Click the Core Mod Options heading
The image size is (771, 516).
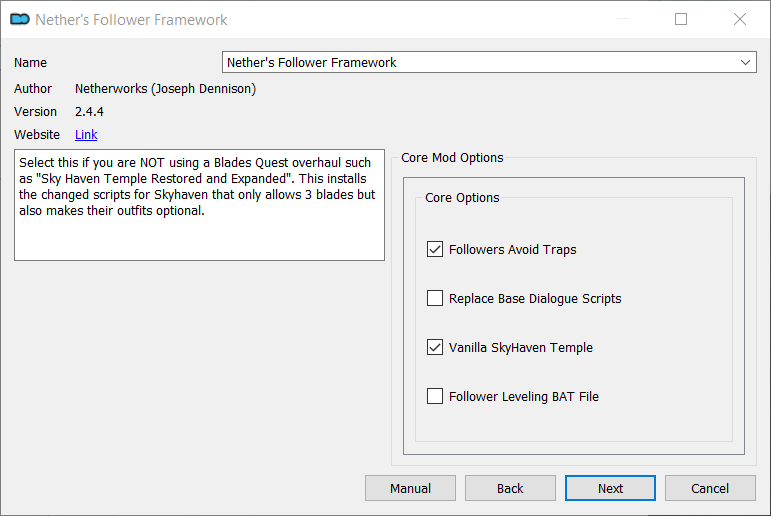(x=452, y=158)
